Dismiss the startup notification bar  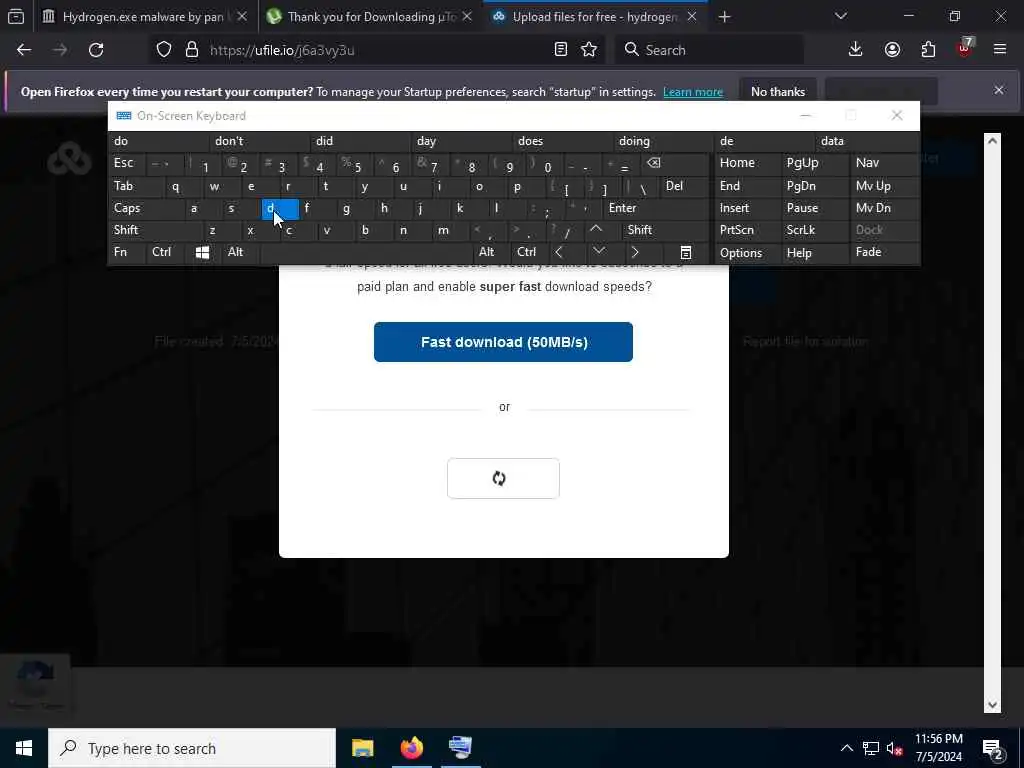pos(999,90)
